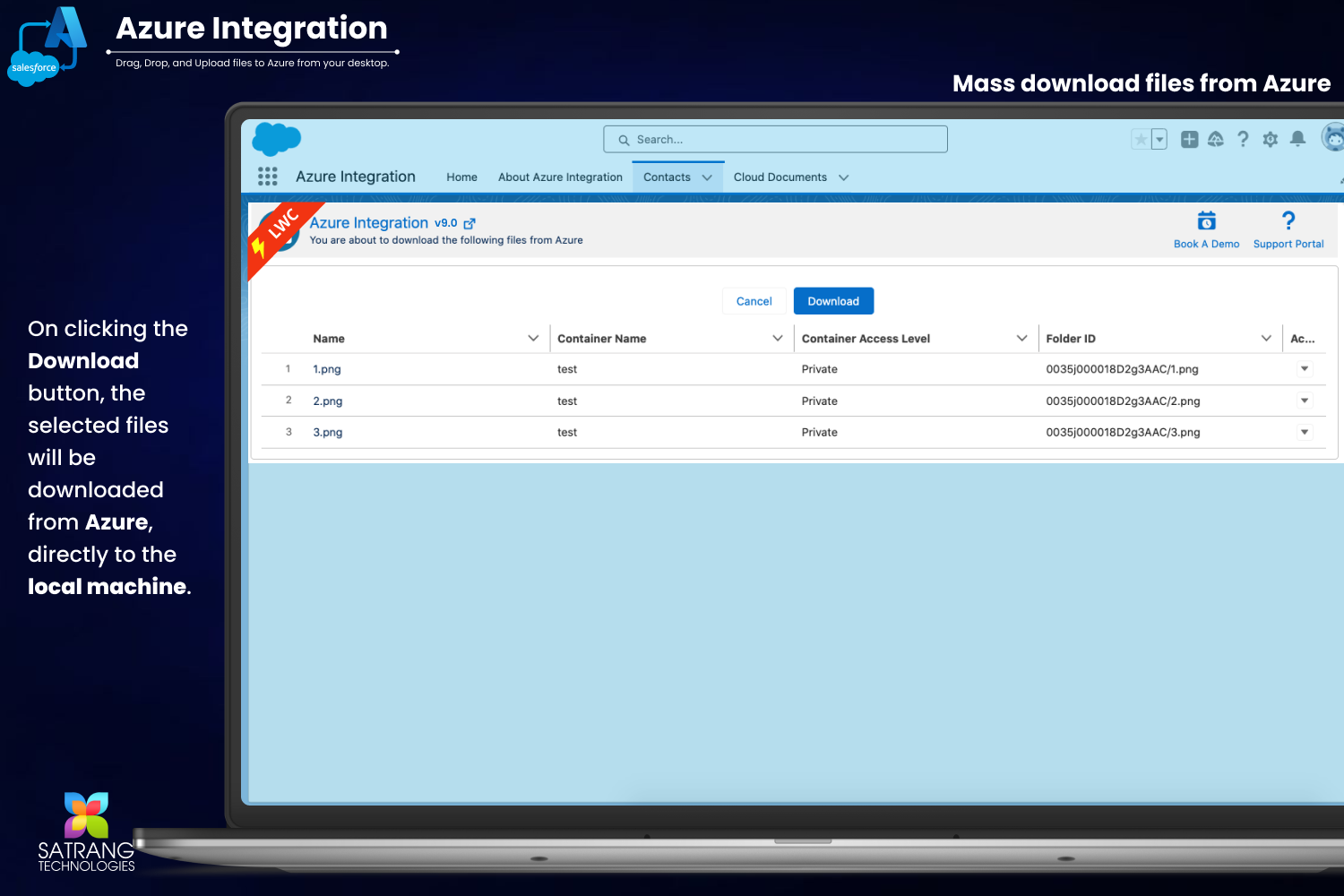
Task: Open the Azure Integration v9.0 title link
Action: [383, 222]
